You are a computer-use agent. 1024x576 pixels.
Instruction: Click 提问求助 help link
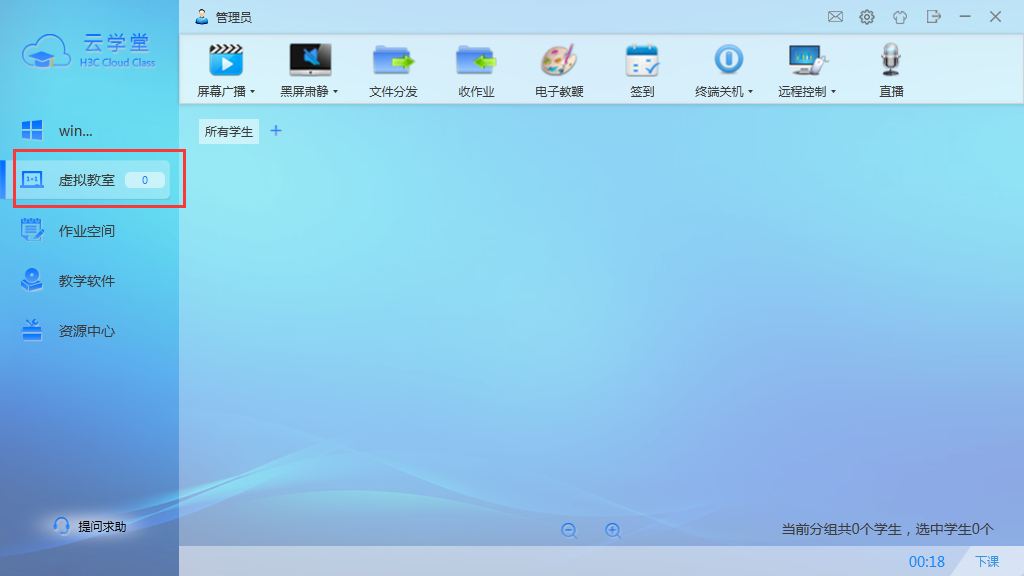[x=89, y=526]
